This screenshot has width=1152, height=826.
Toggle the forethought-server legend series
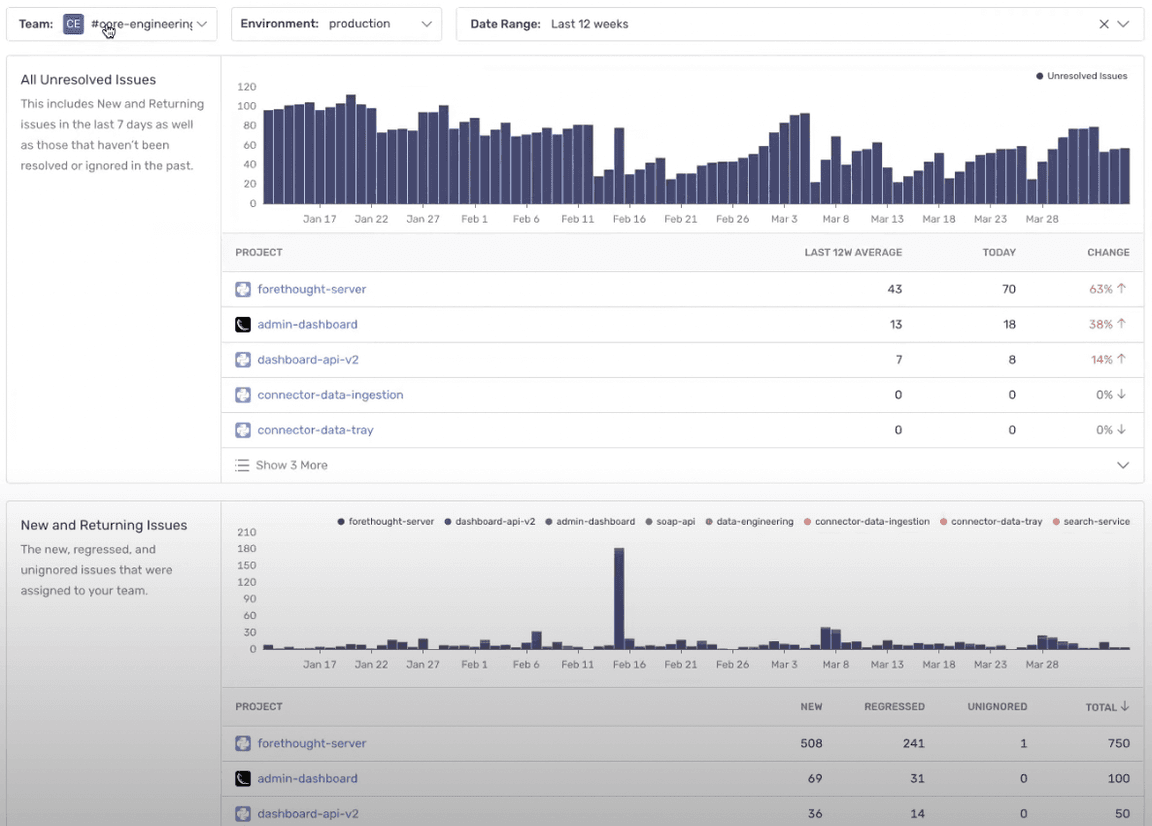[386, 522]
